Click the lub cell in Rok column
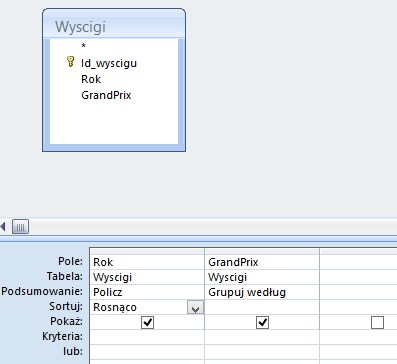 tap(147, 352)
